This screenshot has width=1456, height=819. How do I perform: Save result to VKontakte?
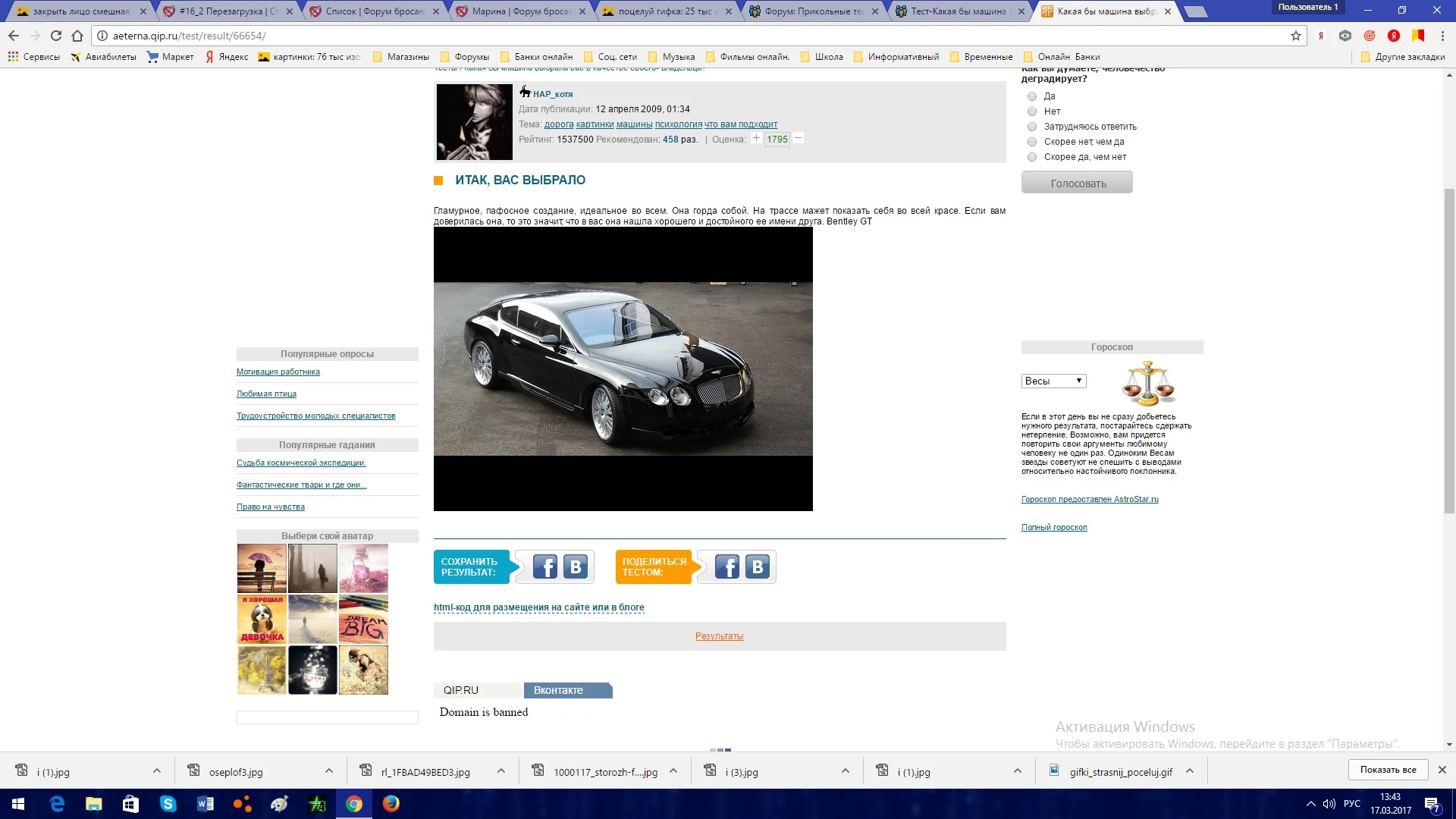[x=575, y=566]
